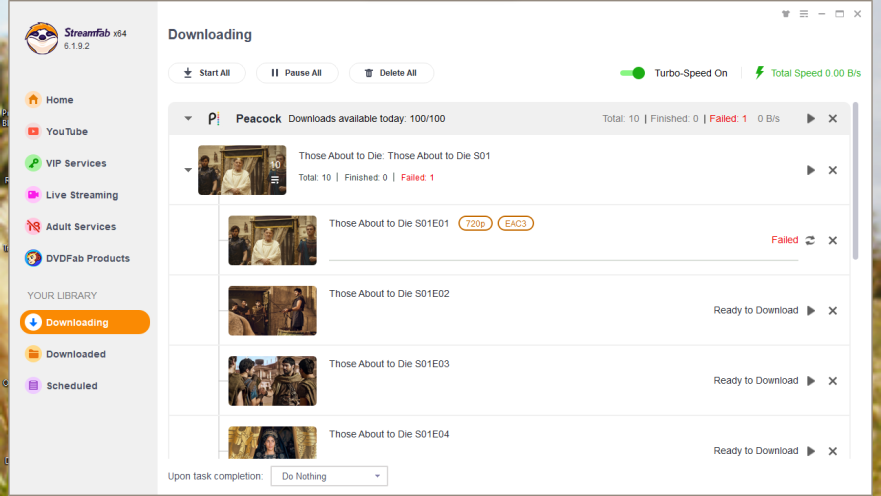The height and width of the screenshot is (496, 881).
Task: Click the Pause All button
Action: 297,73
